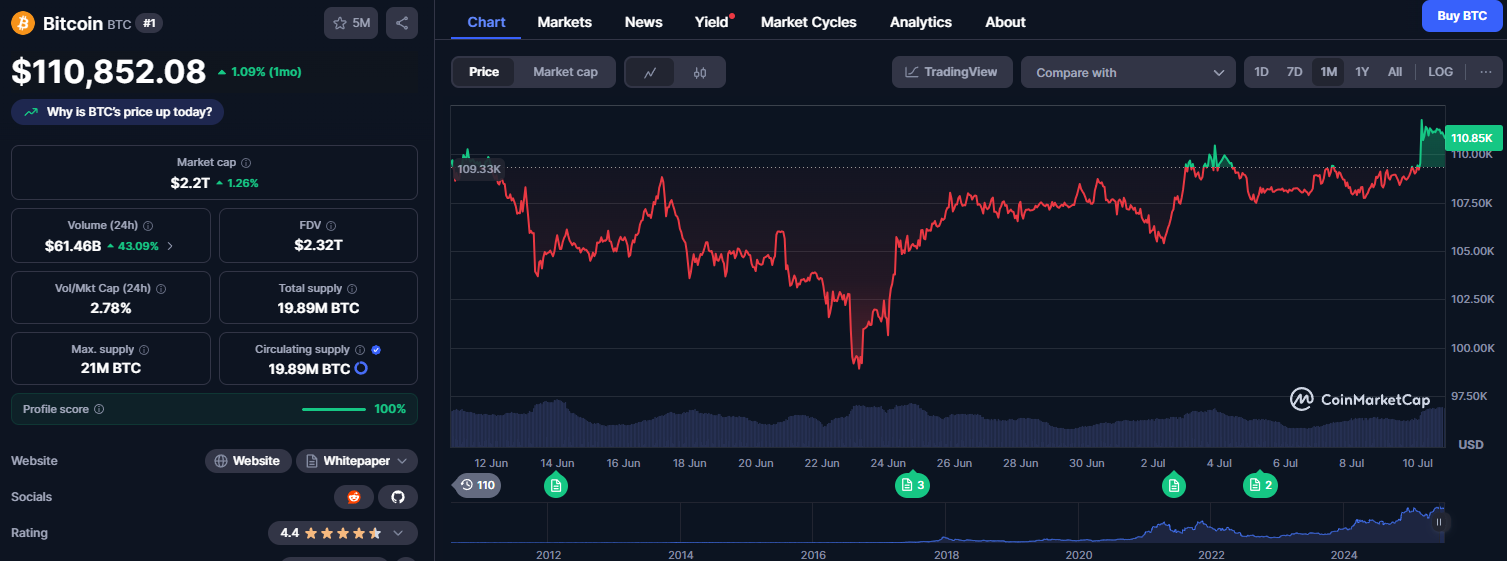Click the 110 history events badge

477,485
